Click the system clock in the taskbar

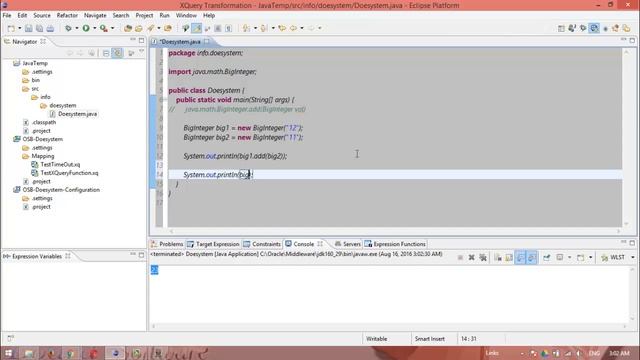point(620,353)
